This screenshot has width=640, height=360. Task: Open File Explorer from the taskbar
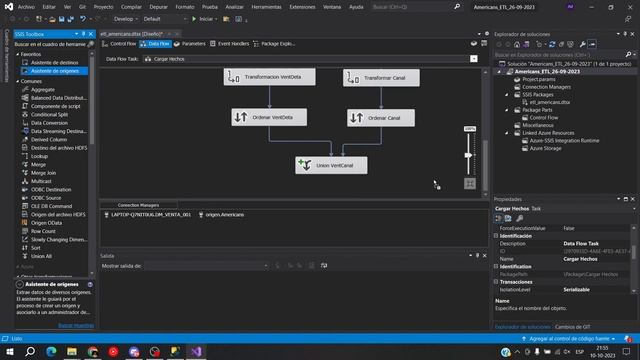72,351
